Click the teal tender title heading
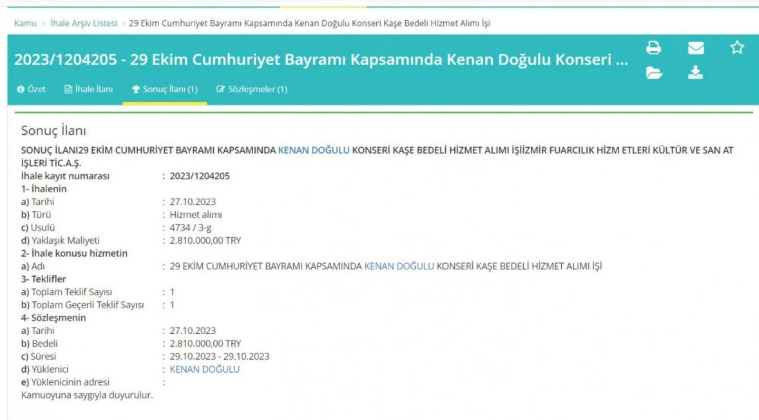Screen dimensions: 759x420 pyautogui.click(x=320, y=60)
